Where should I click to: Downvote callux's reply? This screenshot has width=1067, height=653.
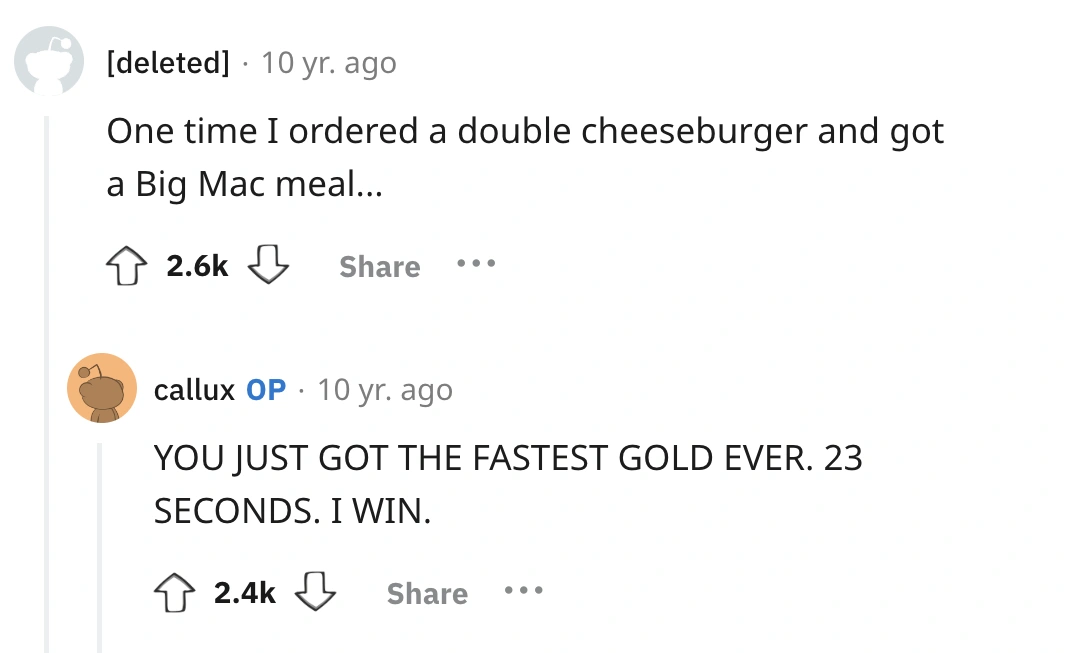point(314,594)
